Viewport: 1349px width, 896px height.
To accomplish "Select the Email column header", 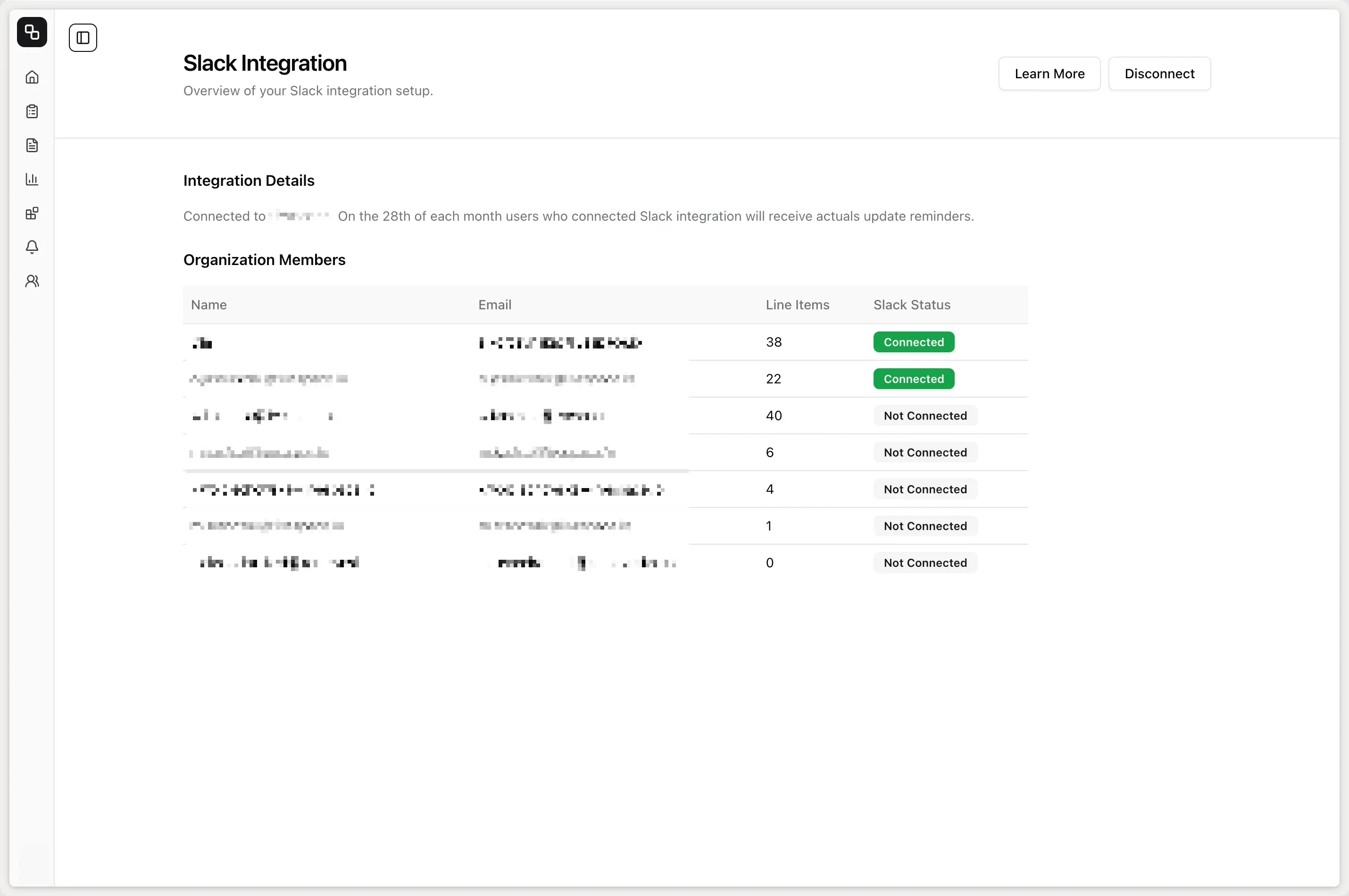I will pyautogui.click(x=494, y=305).
